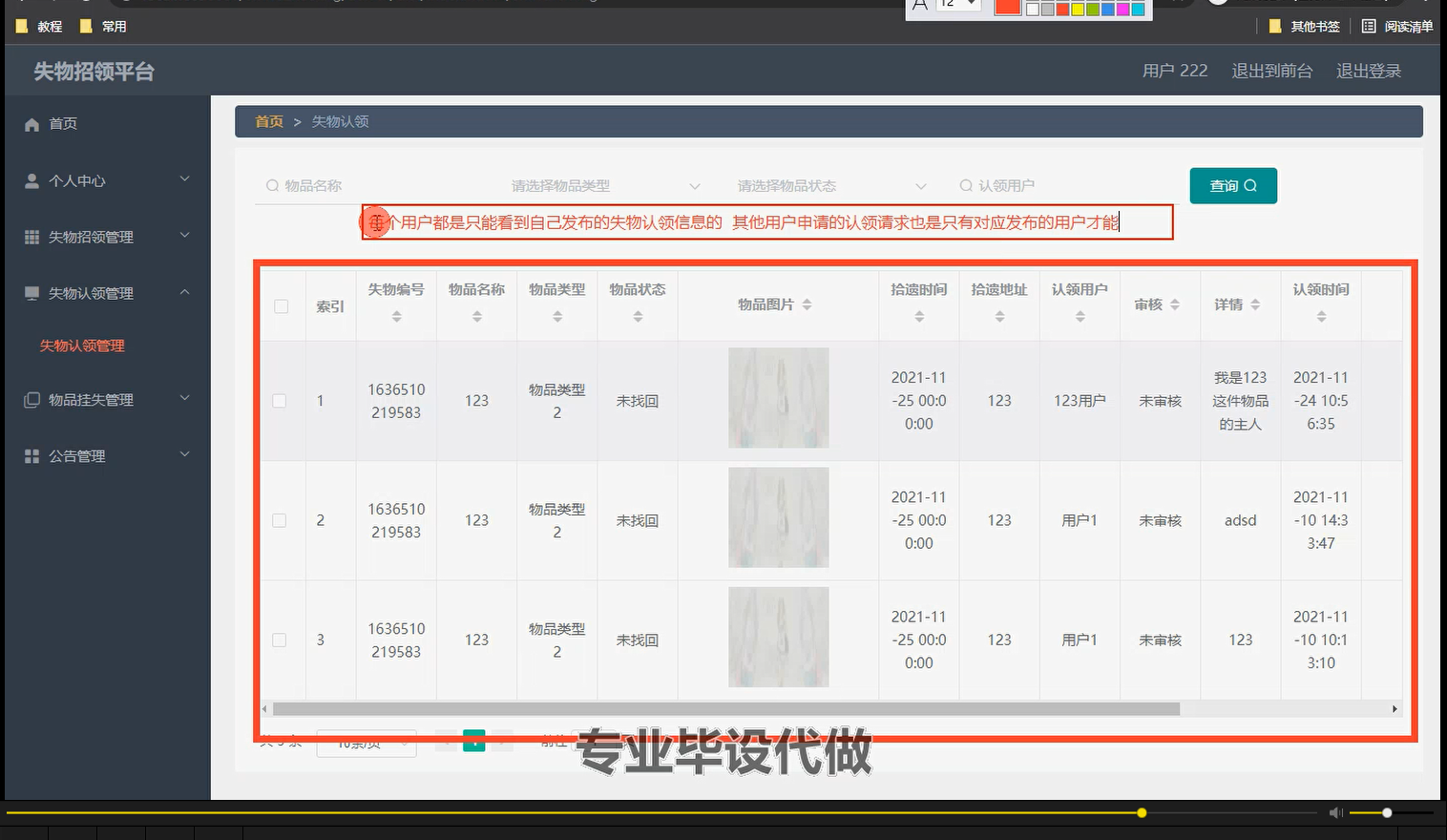
Task: Pick the green color swatch
Action: (x=1093, y=10)
